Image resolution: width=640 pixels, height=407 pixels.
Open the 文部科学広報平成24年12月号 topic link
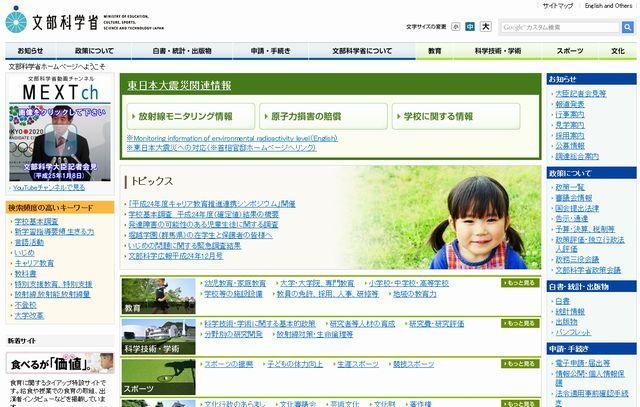pos(176,256)
